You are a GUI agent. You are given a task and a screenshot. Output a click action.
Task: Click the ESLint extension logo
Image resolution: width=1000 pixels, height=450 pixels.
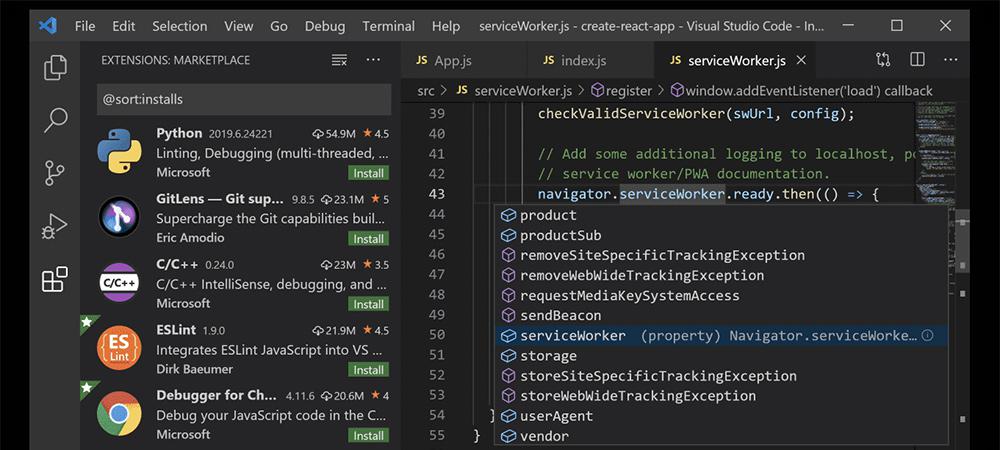click(x=119, y=348)
